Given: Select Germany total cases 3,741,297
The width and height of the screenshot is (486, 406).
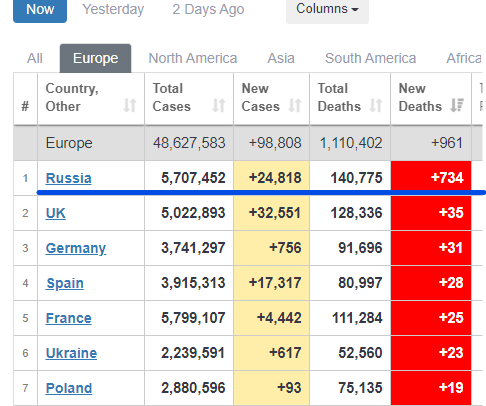Looking at the screenshot, I should pyautogui.click(x=193, y=248).
